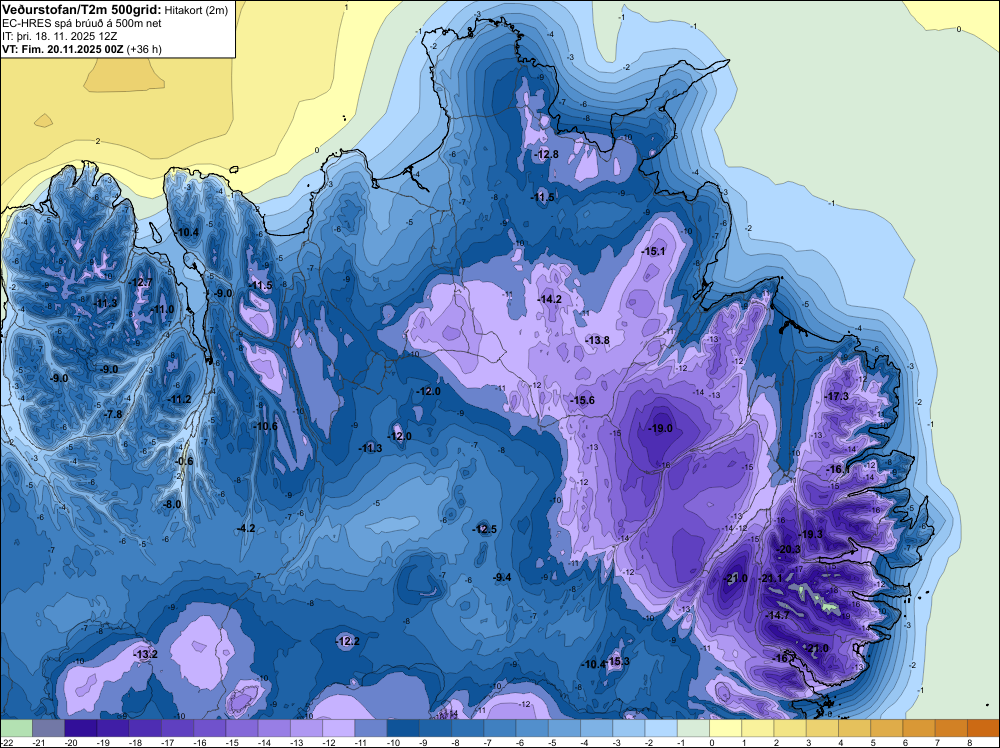Select the -15.3 temperature value
Viewport: 1000px width, 748px height.
617,661
